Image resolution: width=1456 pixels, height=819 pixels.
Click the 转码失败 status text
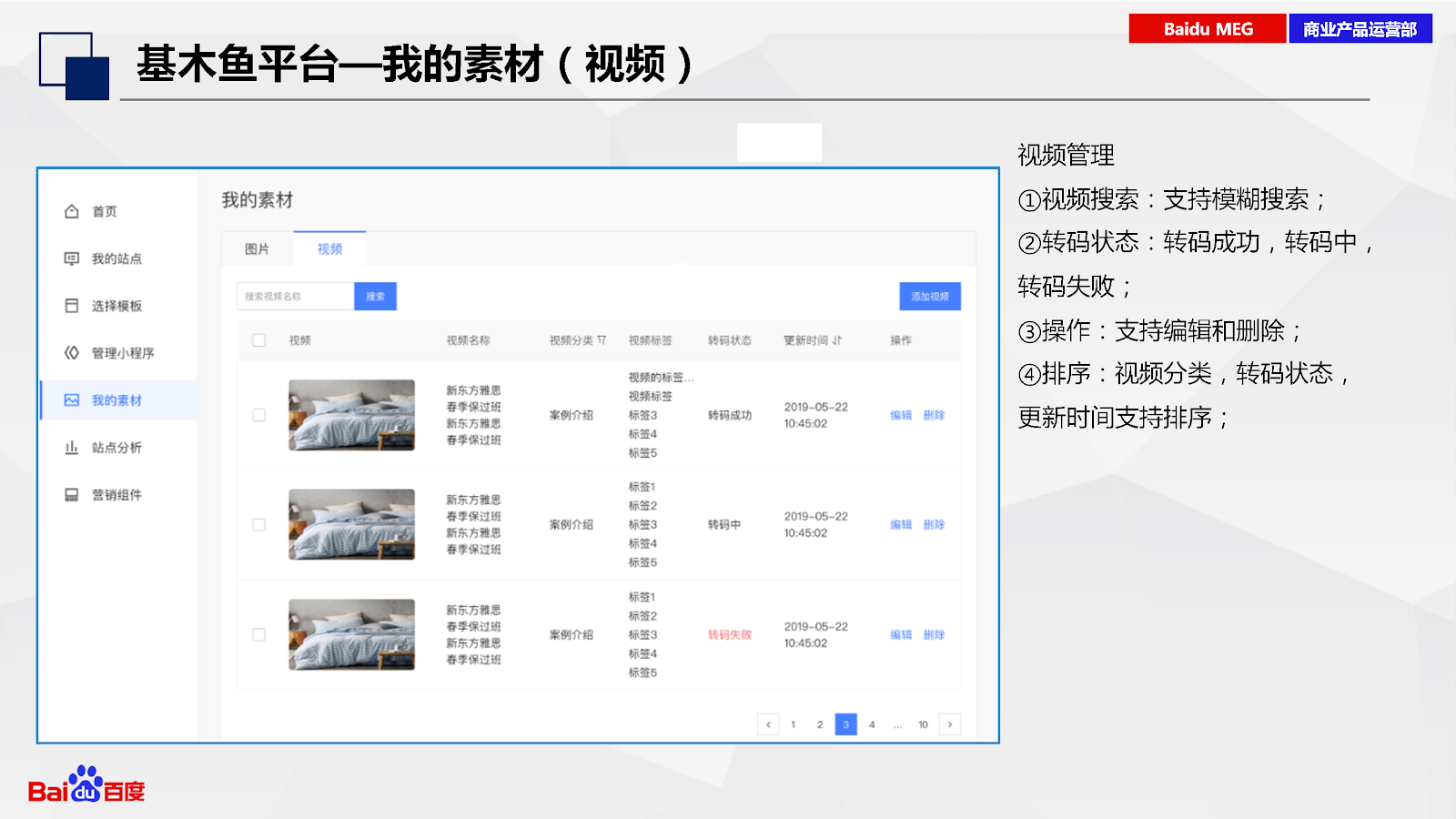tap(730, 635)
